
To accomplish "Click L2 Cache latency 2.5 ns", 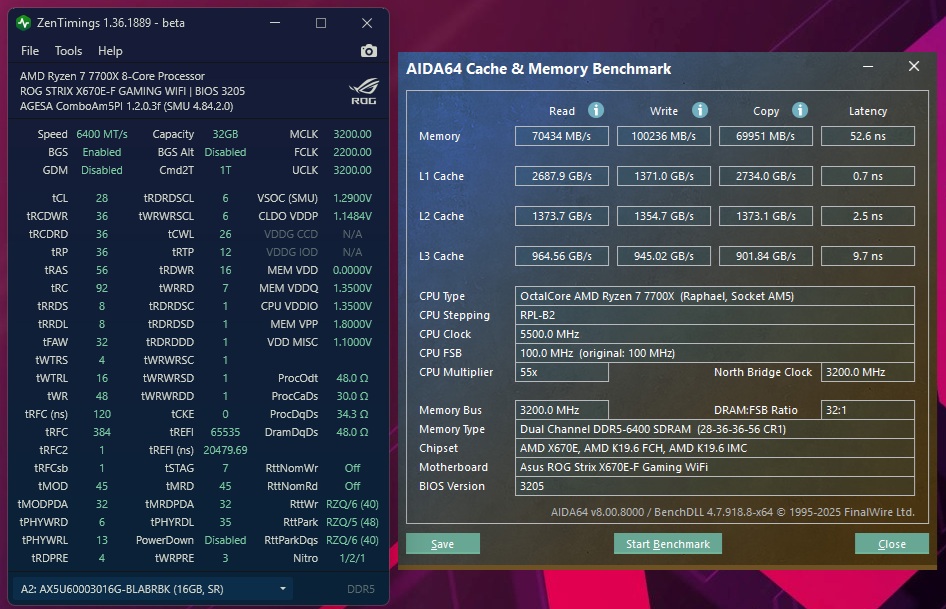I will pyautogui.click(x=868, y=216).
